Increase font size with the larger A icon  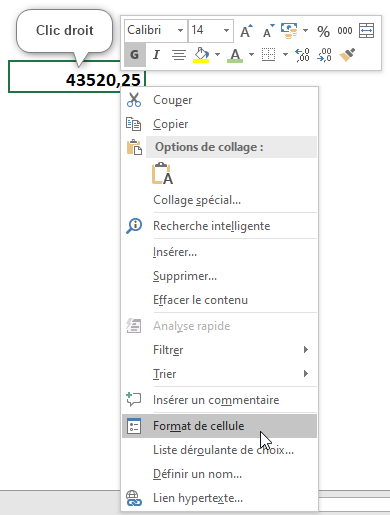click(246, 31)
